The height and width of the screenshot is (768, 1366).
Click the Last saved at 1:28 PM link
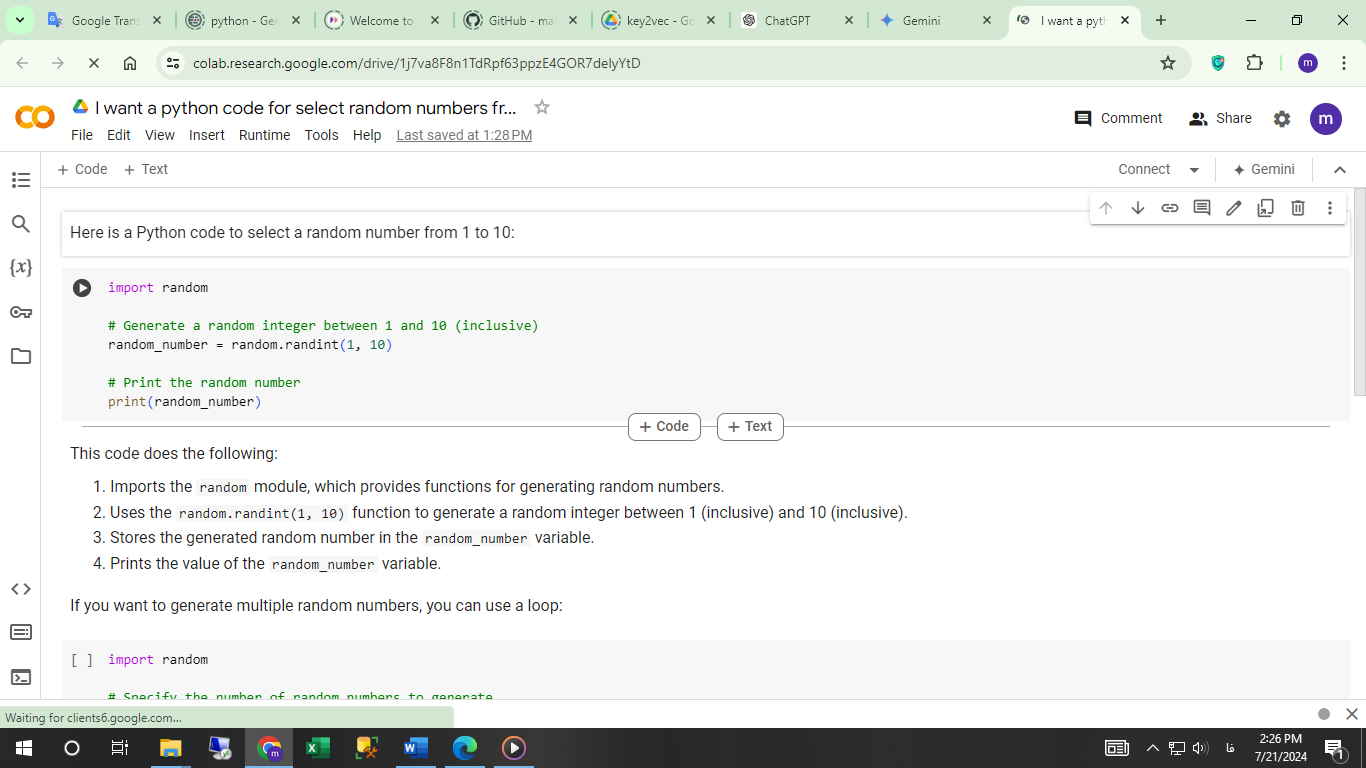(464, 135)
